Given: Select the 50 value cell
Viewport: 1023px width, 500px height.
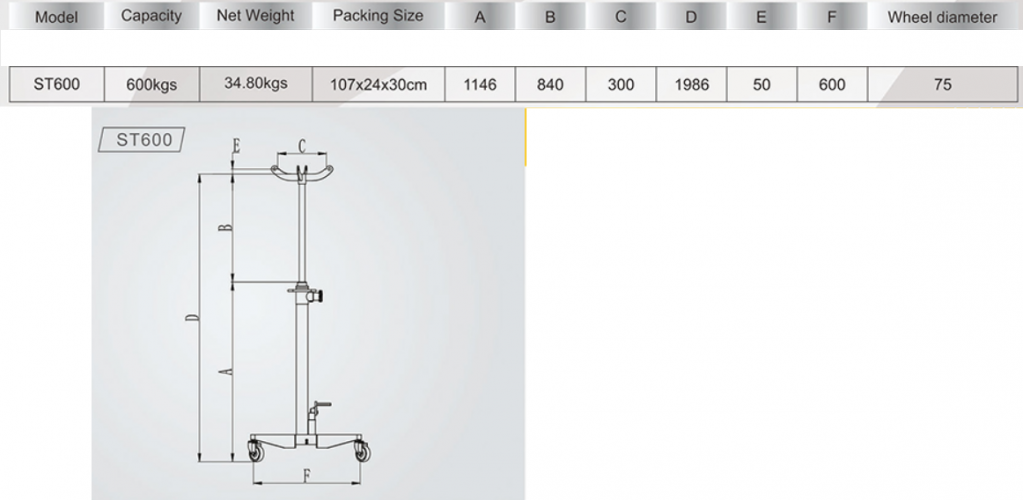Looking at the screenshot, I should (762, 84).
